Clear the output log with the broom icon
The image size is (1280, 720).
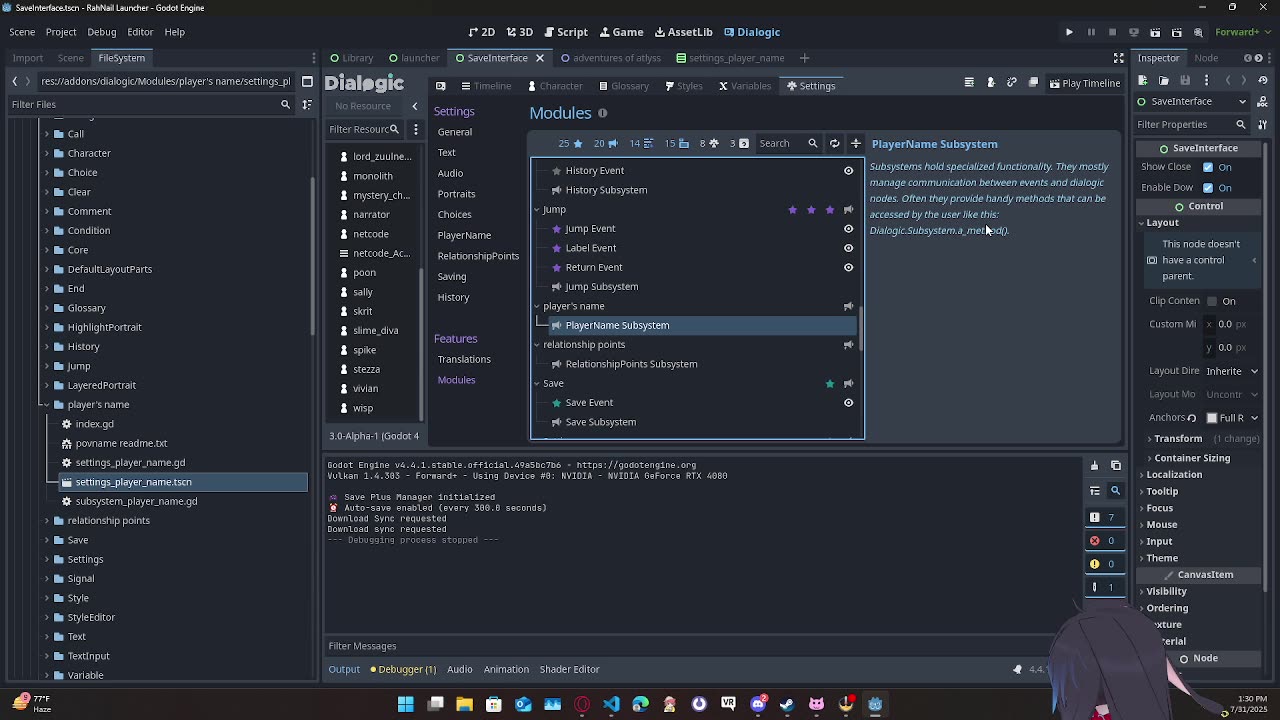point(1094,465)
